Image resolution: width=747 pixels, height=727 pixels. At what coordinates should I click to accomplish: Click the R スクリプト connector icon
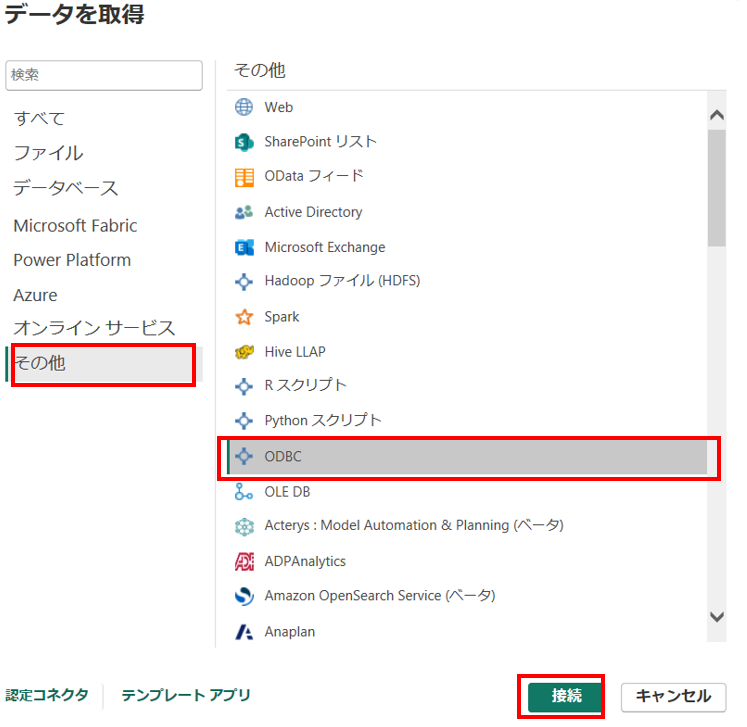tap(244, 386)
